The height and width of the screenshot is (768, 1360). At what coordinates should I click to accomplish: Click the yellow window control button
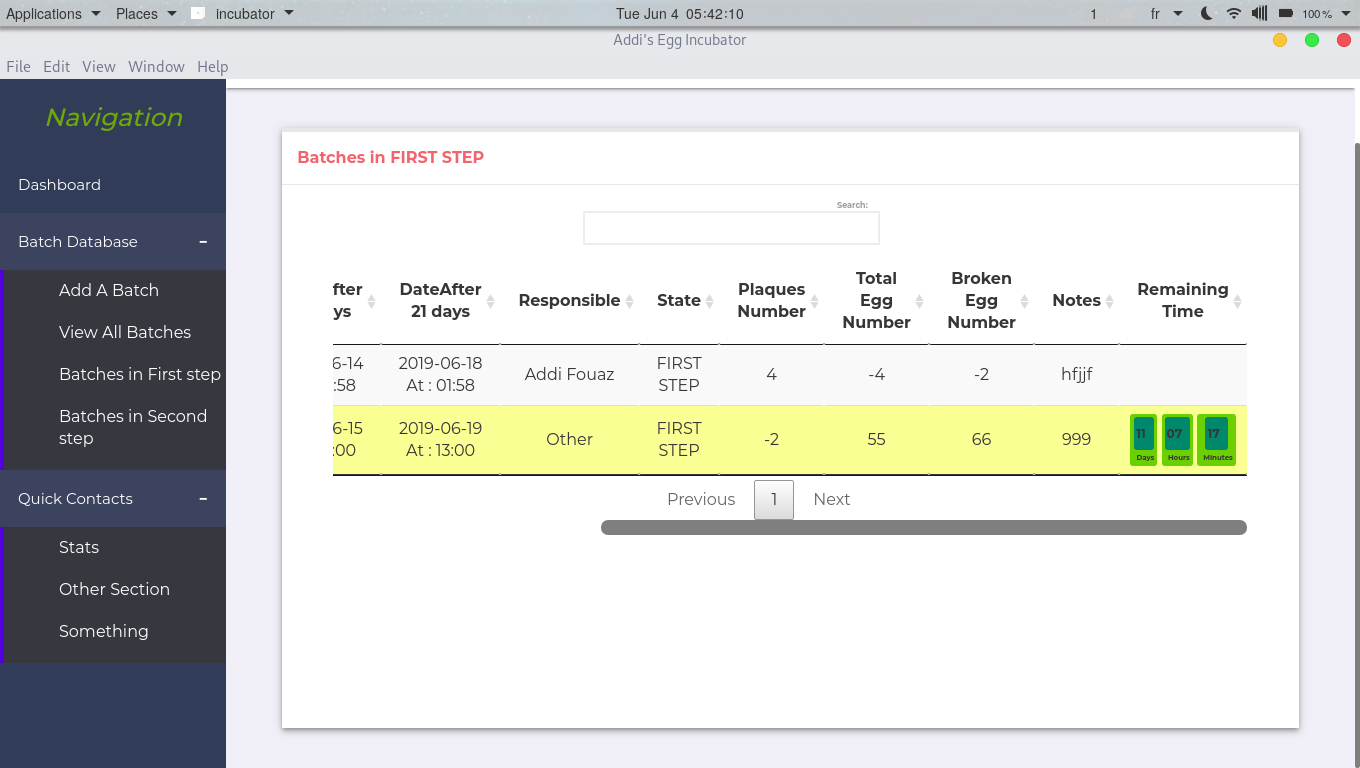point(1280,40)
